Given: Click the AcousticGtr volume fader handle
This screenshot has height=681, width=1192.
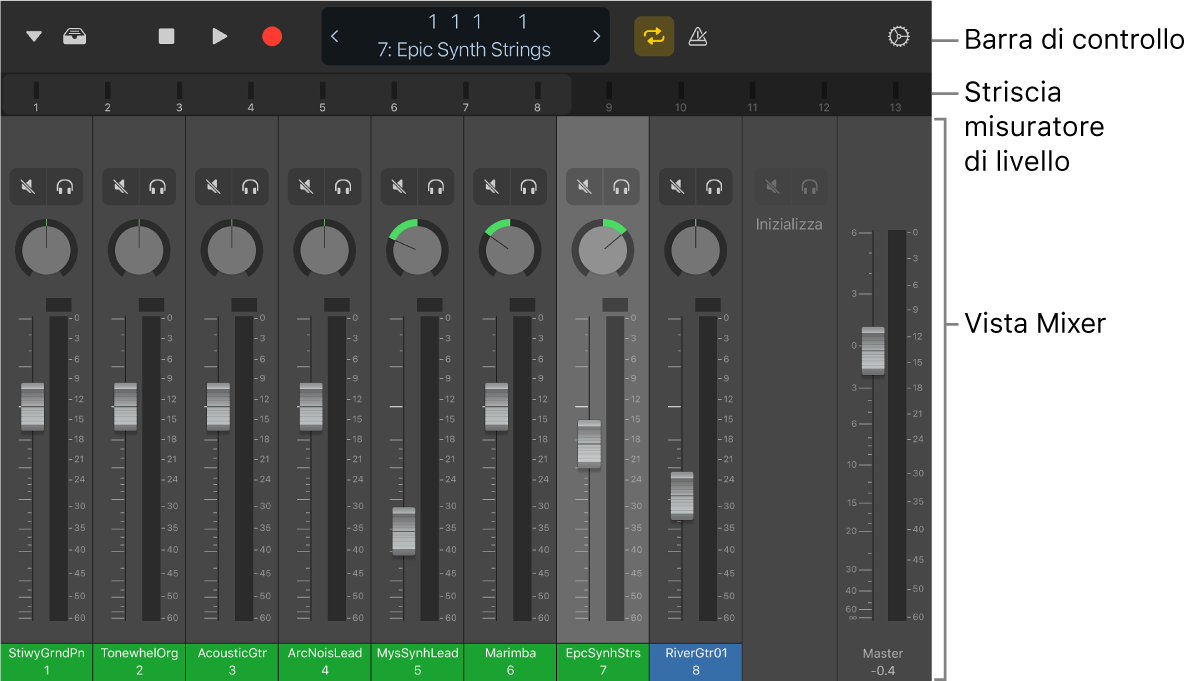Looking at the screenshot, I should [x=218, y=407].
